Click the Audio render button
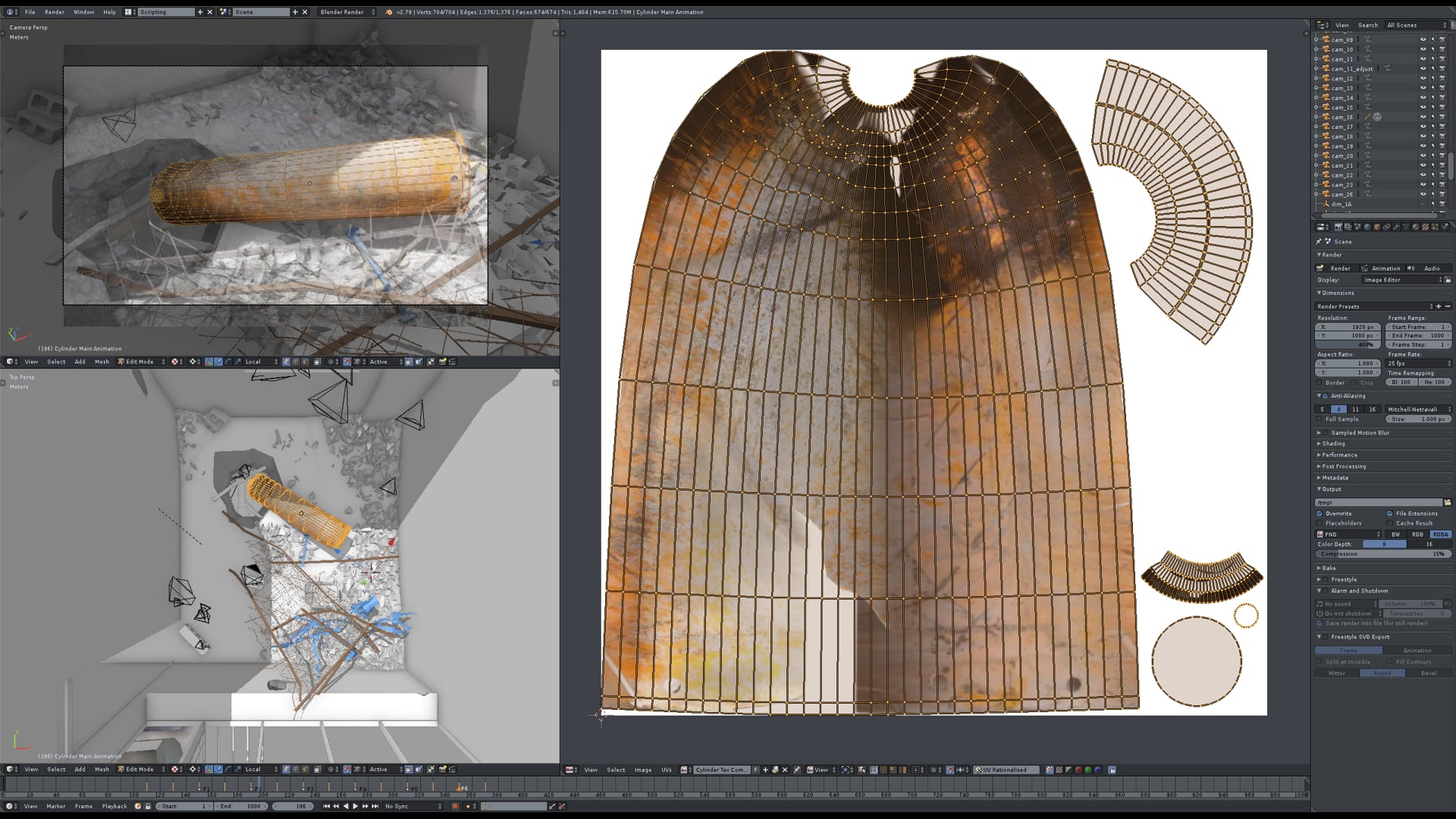The width and height of the screenshot is (1456, 819). pos(1429,268)
